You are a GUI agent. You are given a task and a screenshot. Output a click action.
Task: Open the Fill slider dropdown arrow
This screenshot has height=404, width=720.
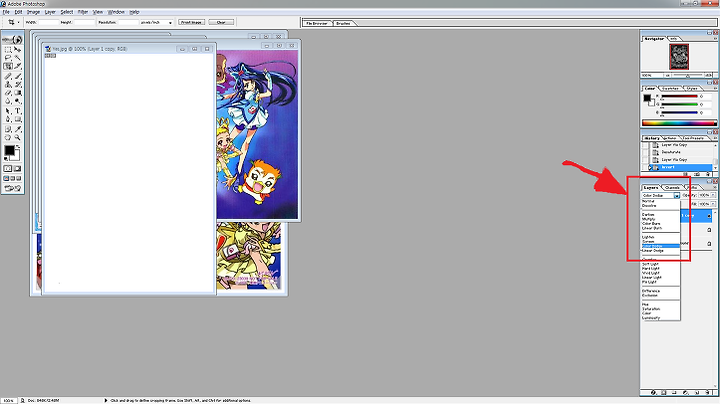[713, 204]
